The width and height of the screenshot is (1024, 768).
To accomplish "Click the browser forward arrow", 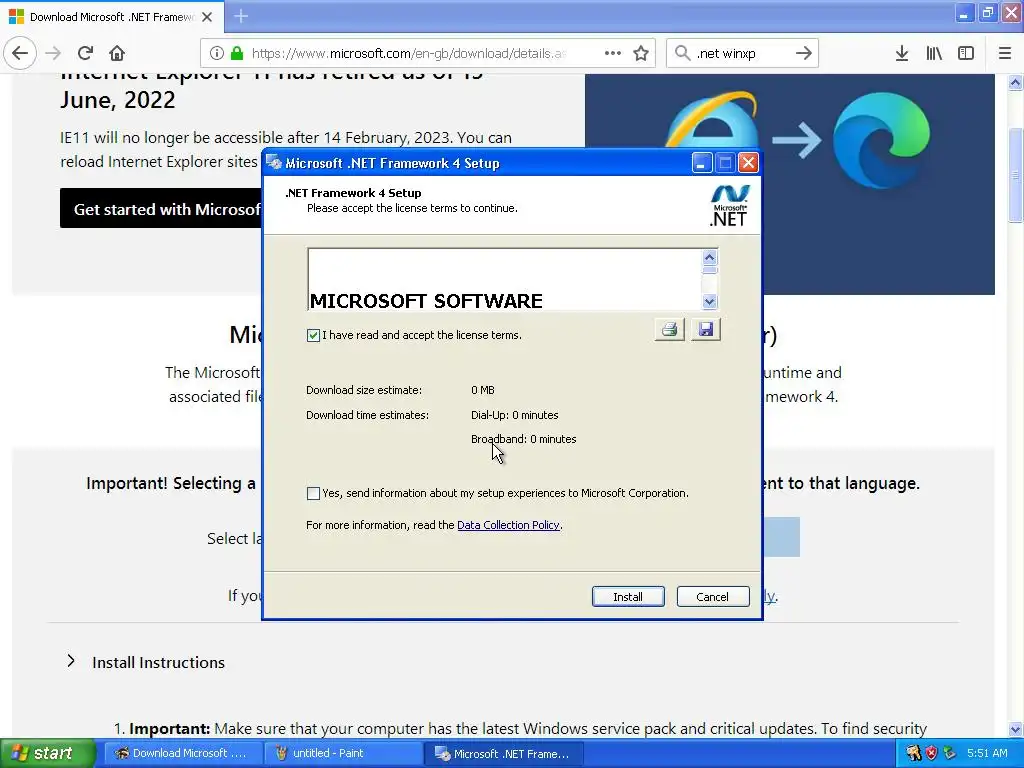I will pos(53,54).
